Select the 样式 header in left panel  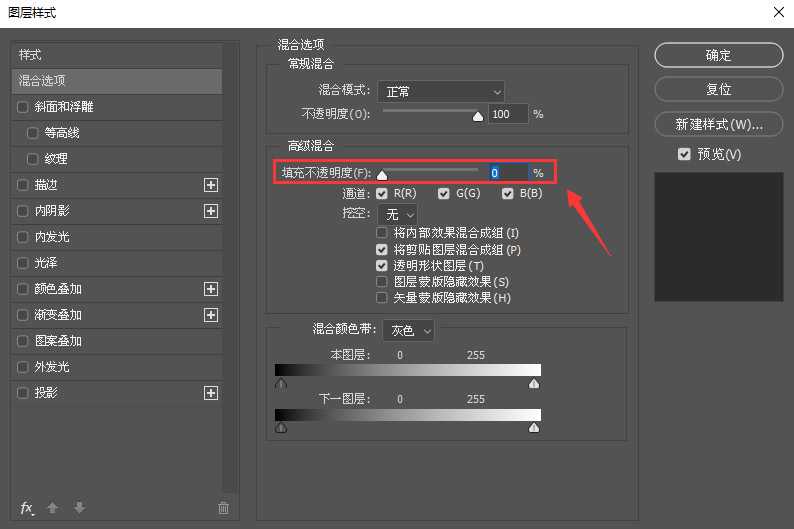[116, 55]
